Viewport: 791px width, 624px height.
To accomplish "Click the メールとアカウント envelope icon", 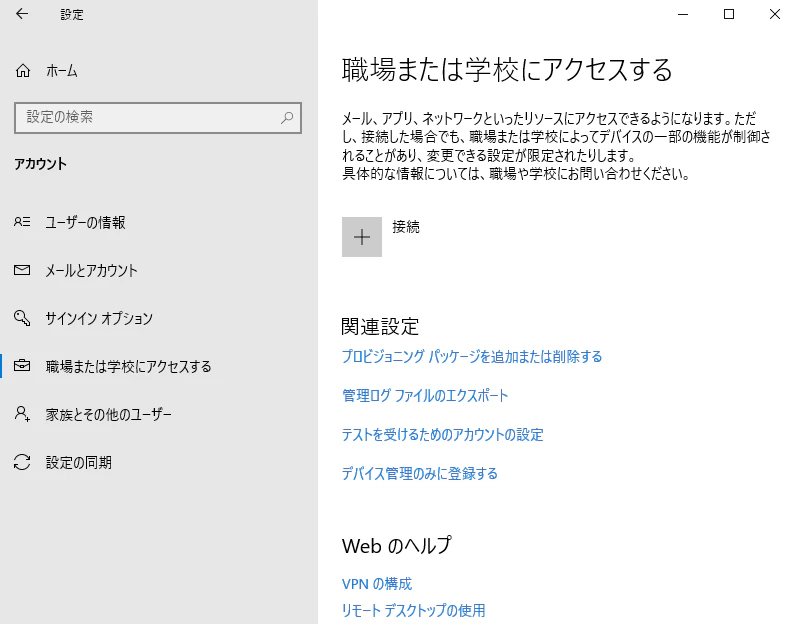I will coord(22,270).
